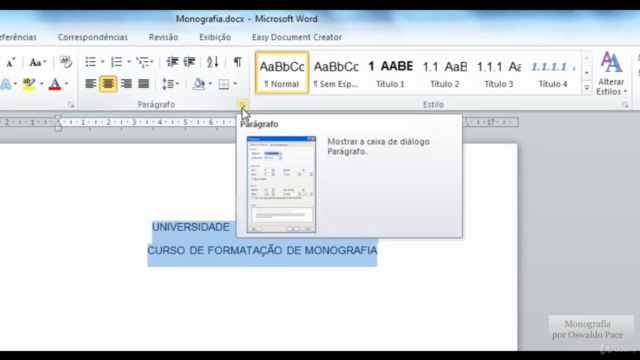The width and height of the screenshot is (640, 360).
Task: Open the Shading color dropdown arrow
Action: 210,84
